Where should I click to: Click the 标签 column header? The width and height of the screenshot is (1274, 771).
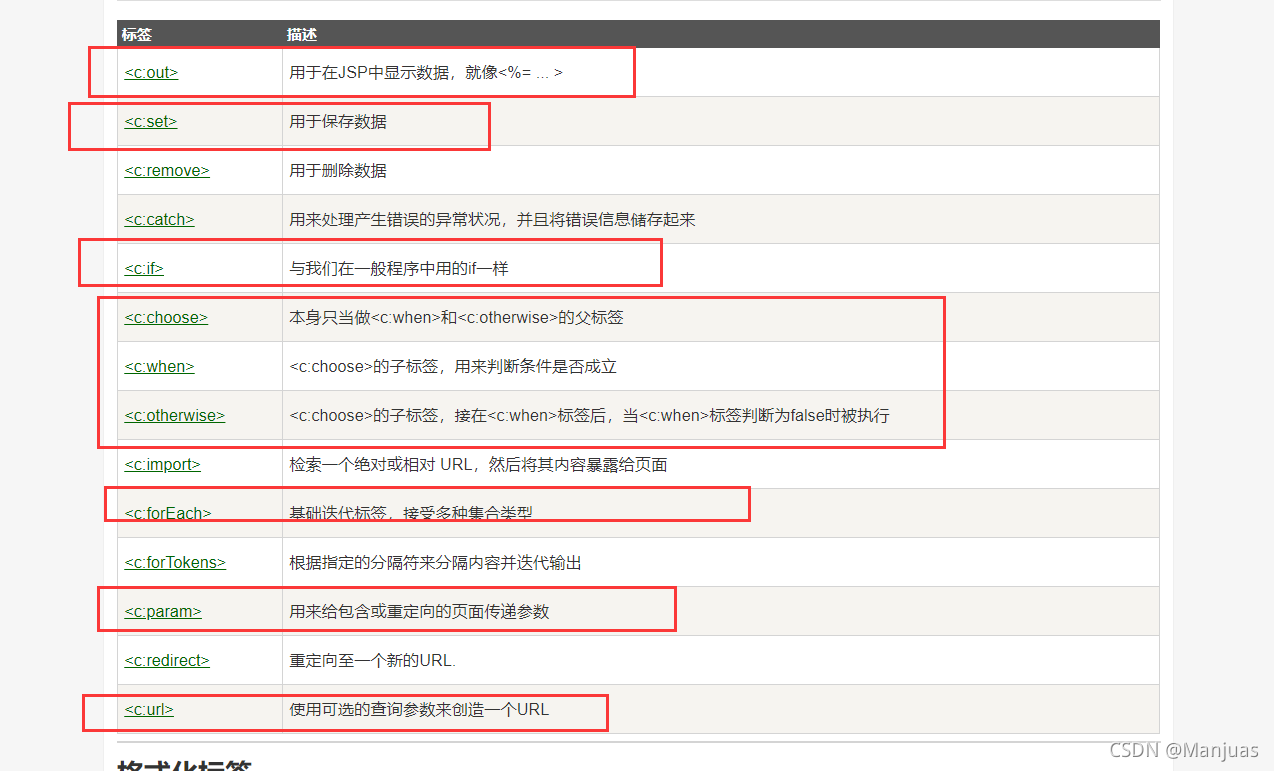pos(136,34)
